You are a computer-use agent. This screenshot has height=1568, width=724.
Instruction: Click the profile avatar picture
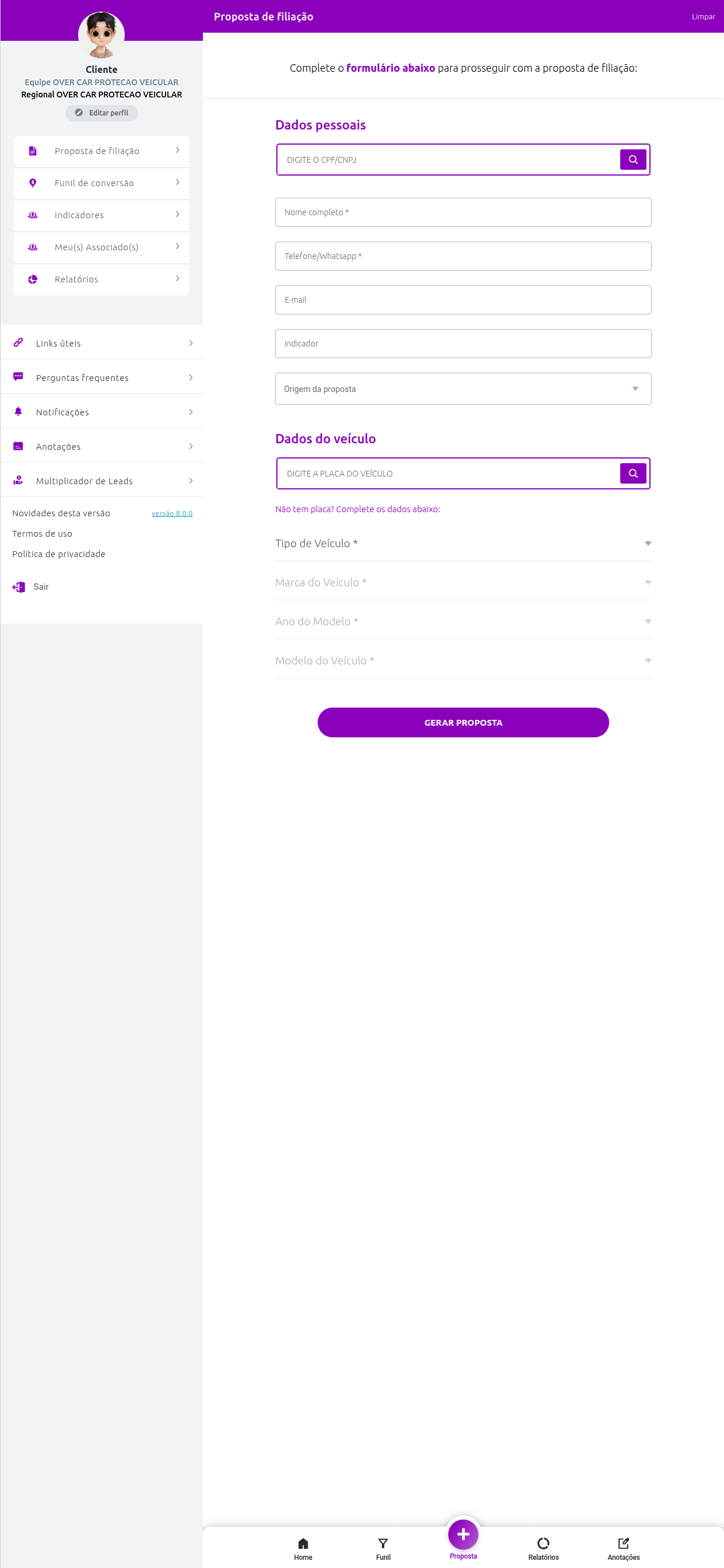tap(101, 34)
